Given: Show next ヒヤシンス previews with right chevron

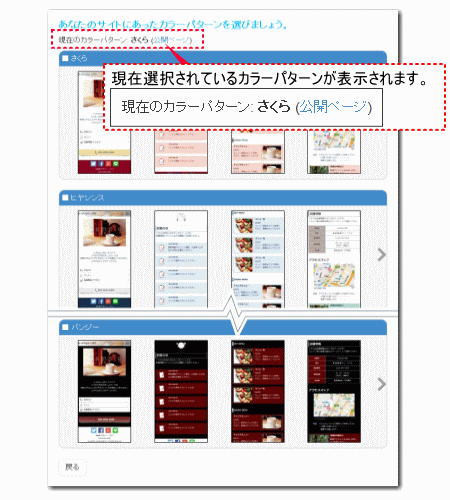Looking at the screenshot, I should tap(382, 255).
